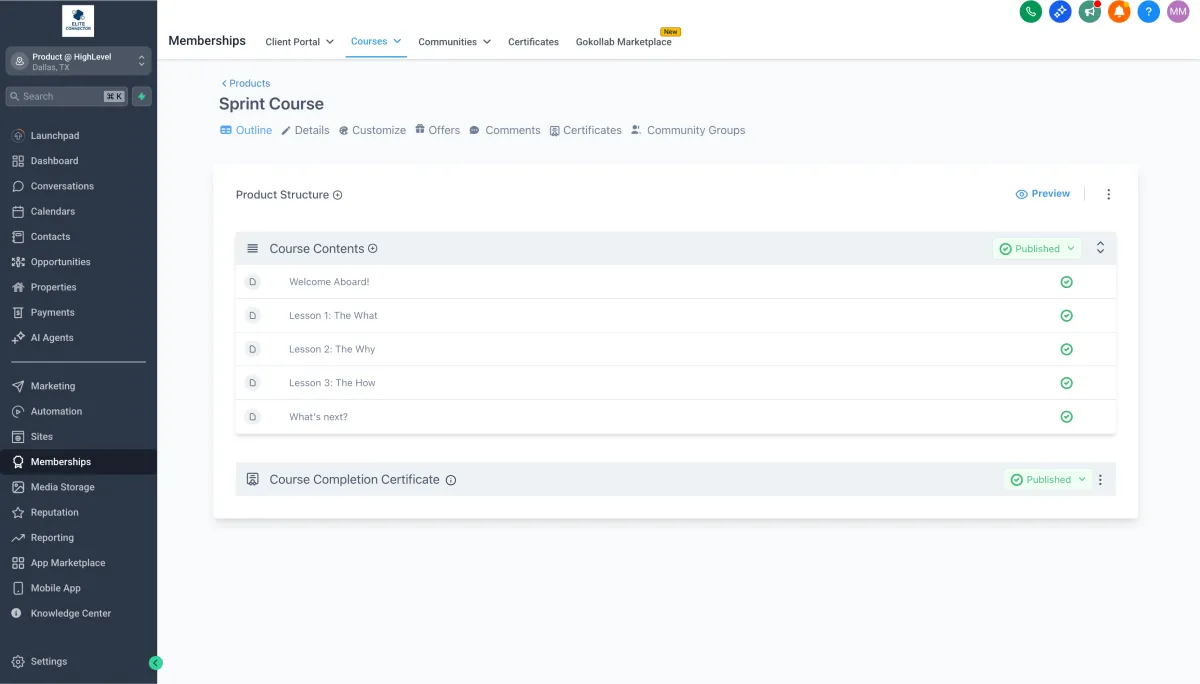This screenshot has width=1200, height=684.
Task: Switch to the Outline tab
Action: (246, 130)
